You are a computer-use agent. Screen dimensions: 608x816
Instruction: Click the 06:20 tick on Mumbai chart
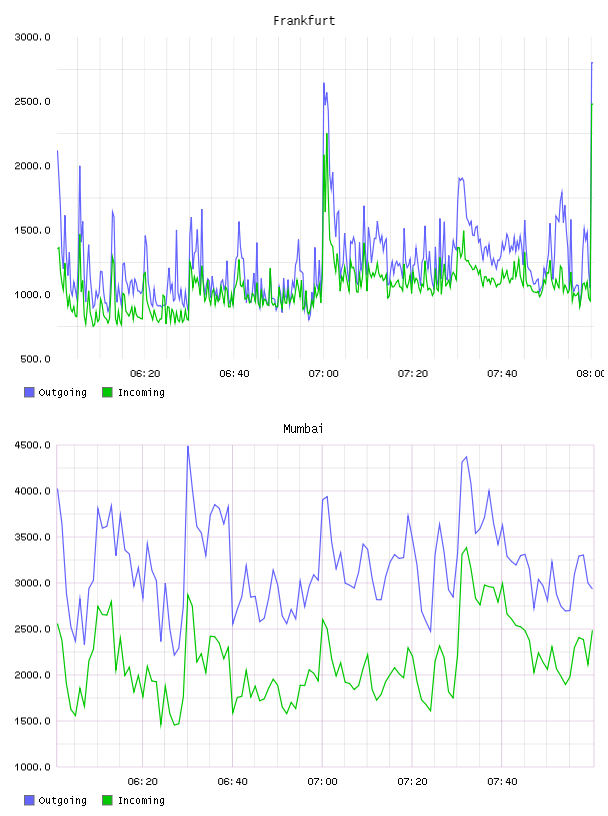click(143, 782)
